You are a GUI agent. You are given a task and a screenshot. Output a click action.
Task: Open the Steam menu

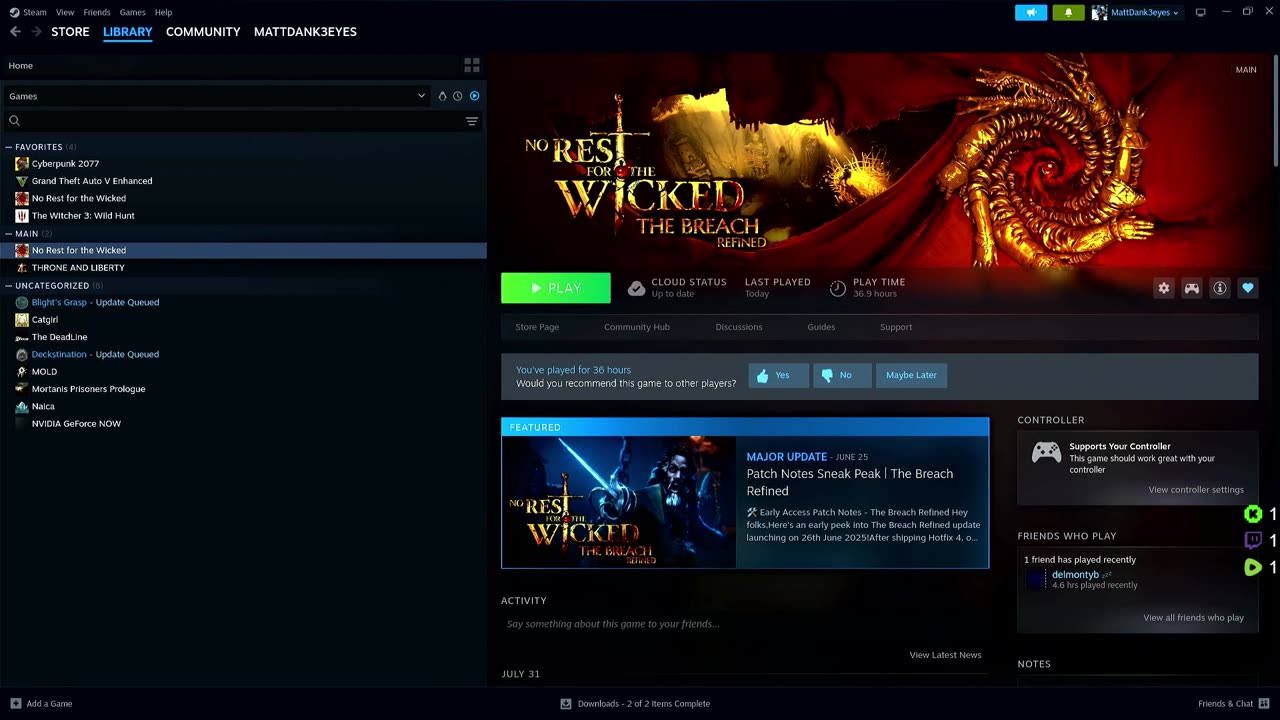click(28, 12)
